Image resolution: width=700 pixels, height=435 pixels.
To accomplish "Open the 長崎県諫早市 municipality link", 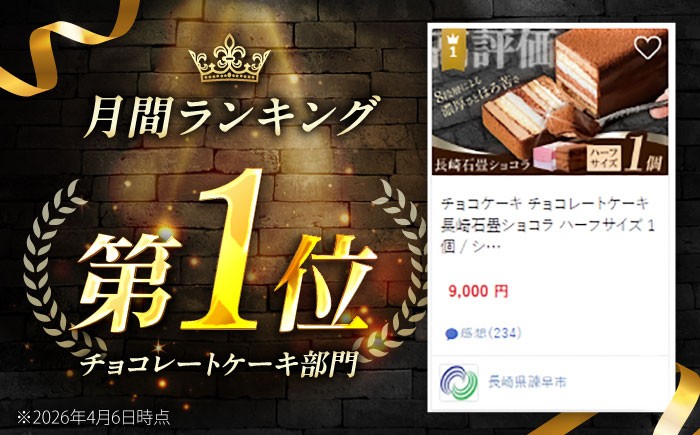I will point(527,382).
